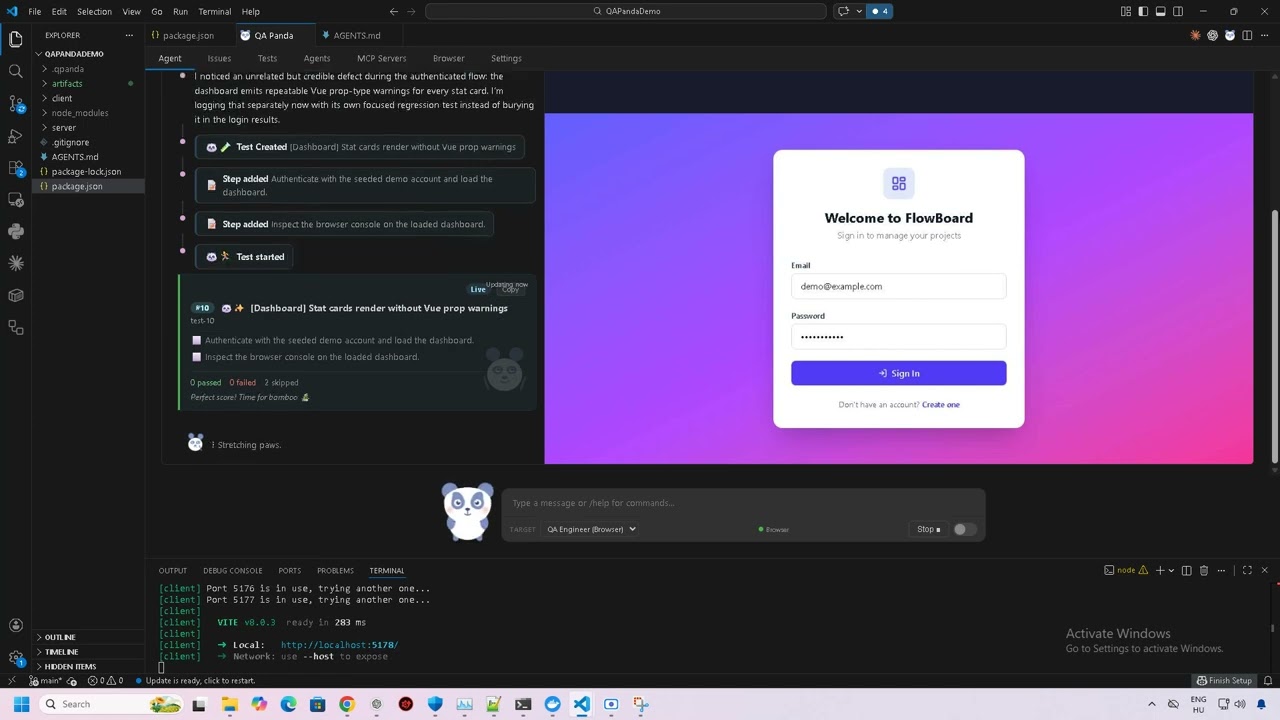1280x720 pixels.
Task: Go back with the navigation arrow
Action: (393, 11)
